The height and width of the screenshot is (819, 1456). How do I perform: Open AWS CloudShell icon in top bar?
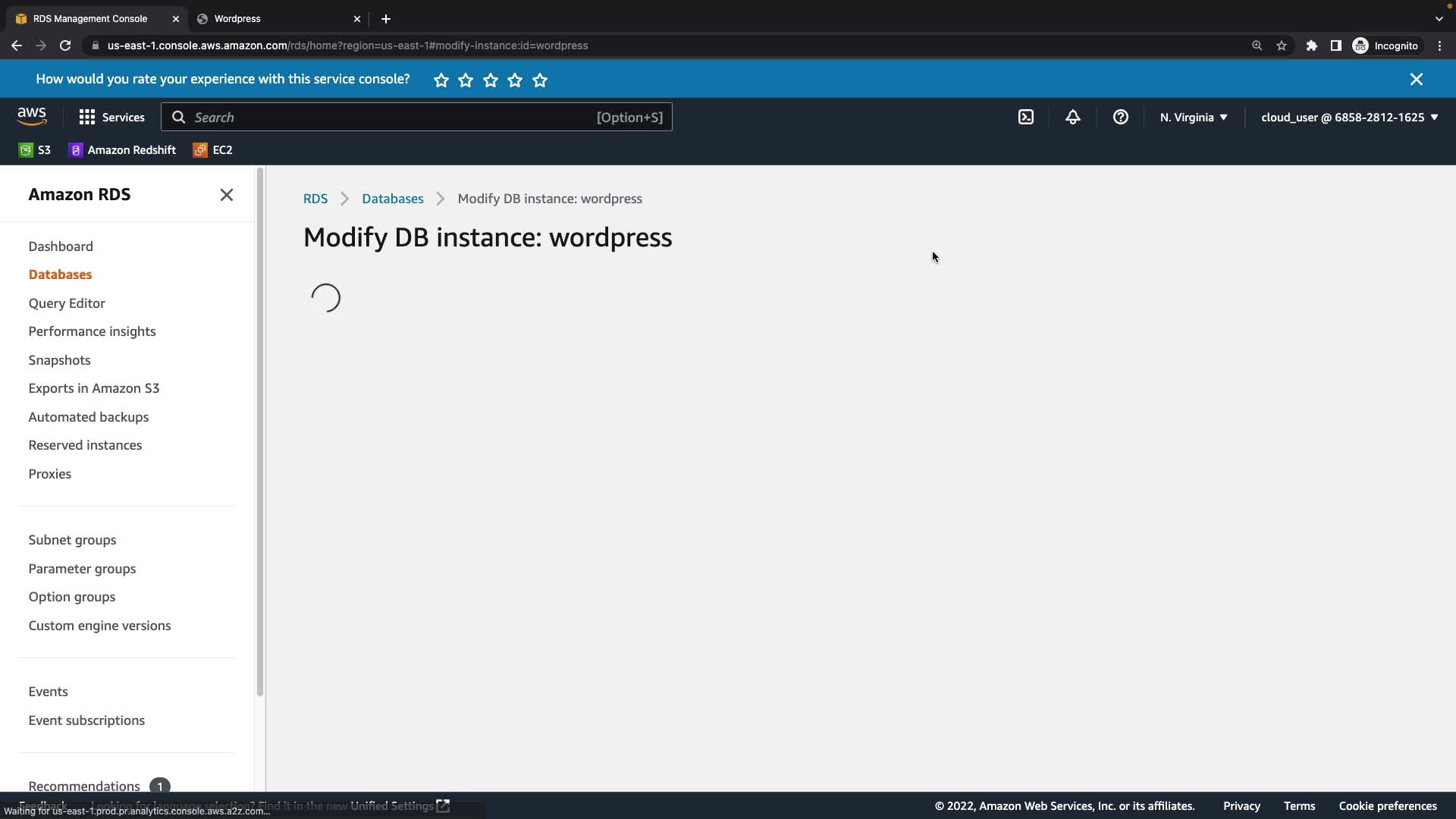pyautogui.click(x=1025, y=118)
